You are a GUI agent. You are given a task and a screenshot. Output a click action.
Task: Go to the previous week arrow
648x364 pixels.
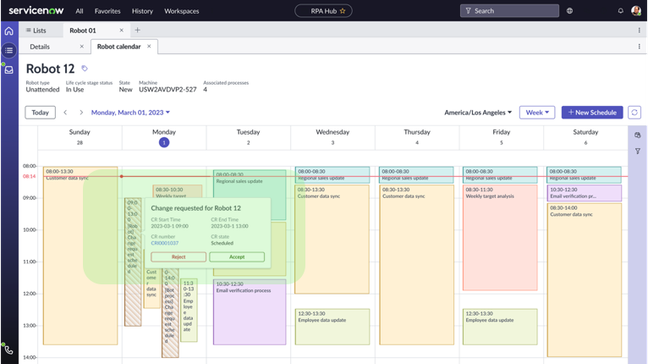[65, 112]
